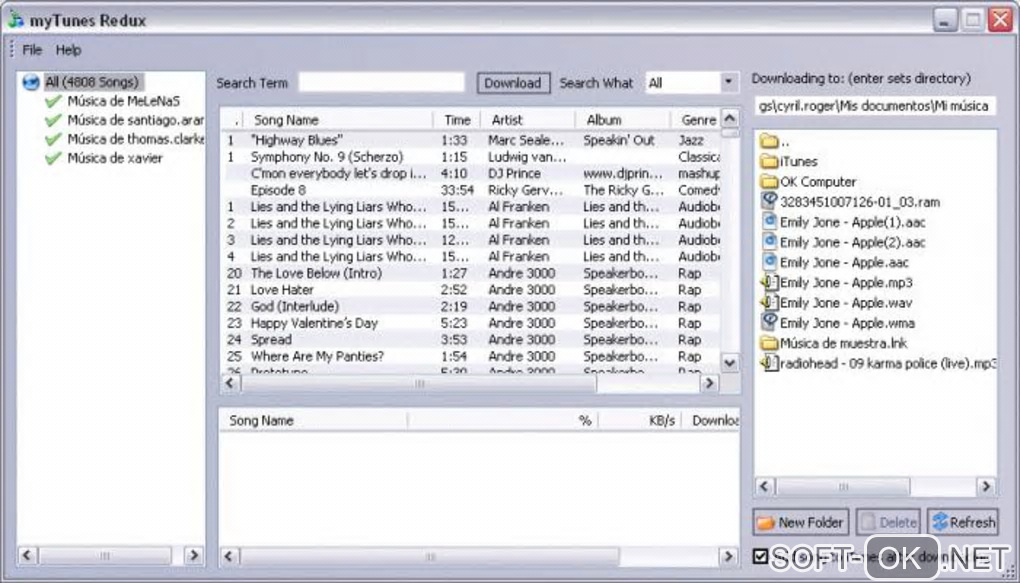Image resolution: width=1020 pixels, height=583 pixels.
Task: Click the Delete button
Action: click(888, 522)
